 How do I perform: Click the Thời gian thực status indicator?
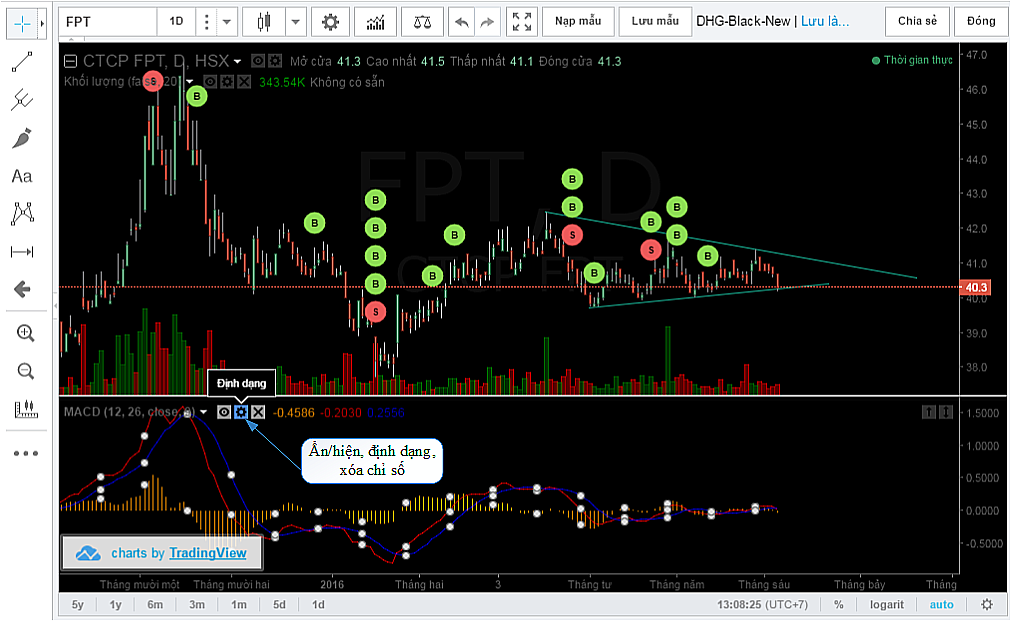coord(912,60)
